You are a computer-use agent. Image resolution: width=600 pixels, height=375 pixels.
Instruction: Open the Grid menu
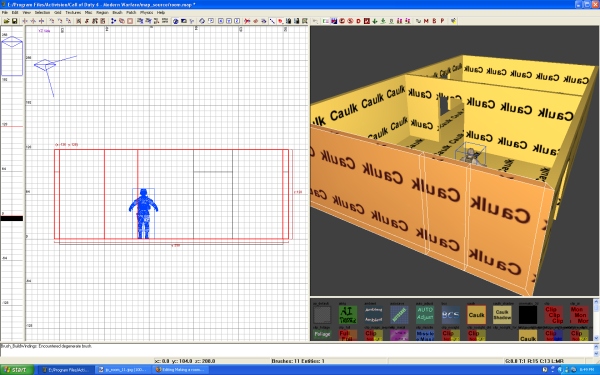click(57, 12)
